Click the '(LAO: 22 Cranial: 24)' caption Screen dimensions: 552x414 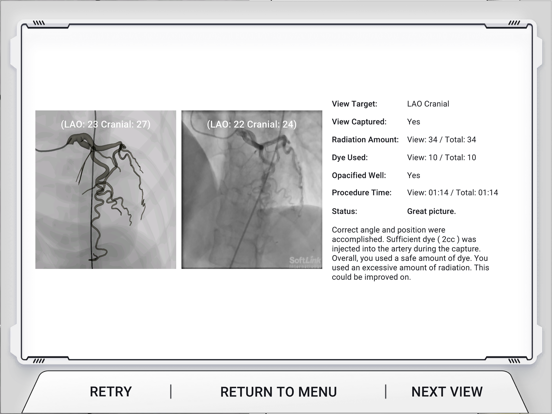(252, 124)
